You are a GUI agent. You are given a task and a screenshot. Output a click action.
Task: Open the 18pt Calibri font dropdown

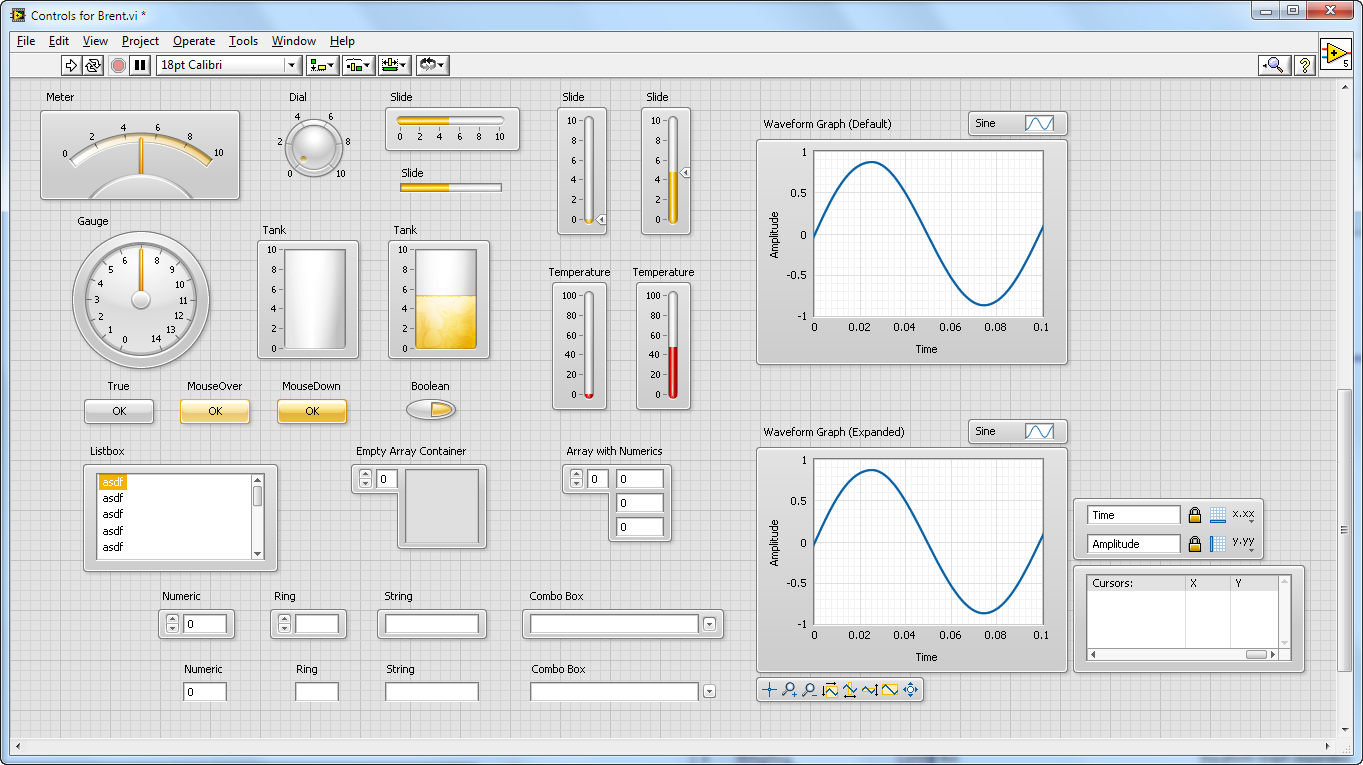[x=292, y=65]
